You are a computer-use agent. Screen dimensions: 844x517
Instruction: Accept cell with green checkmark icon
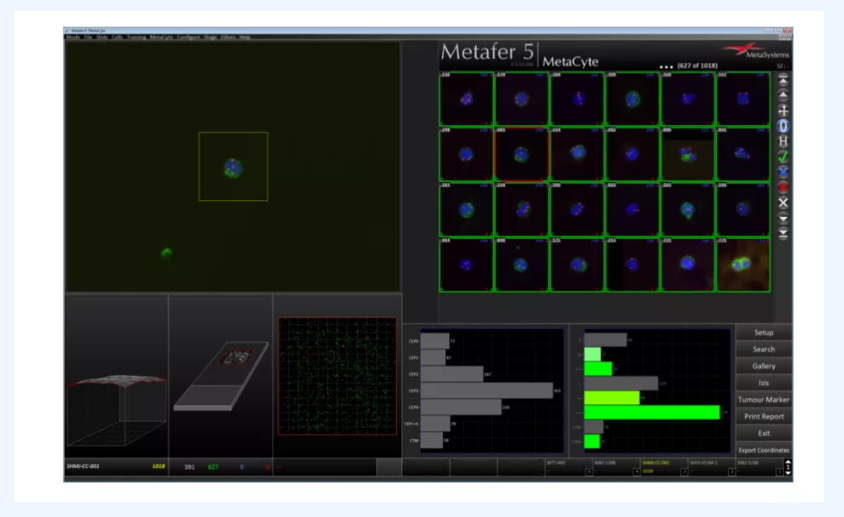pyautogui.click(x=783, y=157)
